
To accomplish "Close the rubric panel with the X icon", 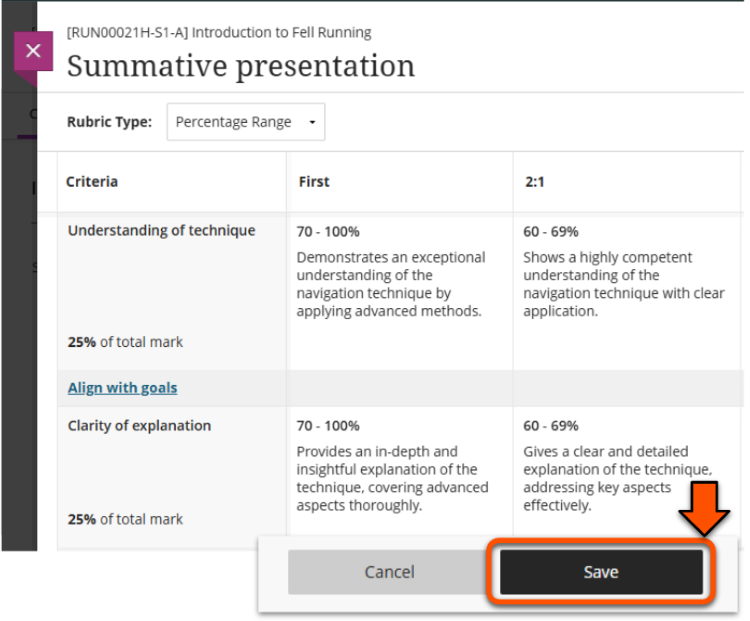I will tap(33, 51).
